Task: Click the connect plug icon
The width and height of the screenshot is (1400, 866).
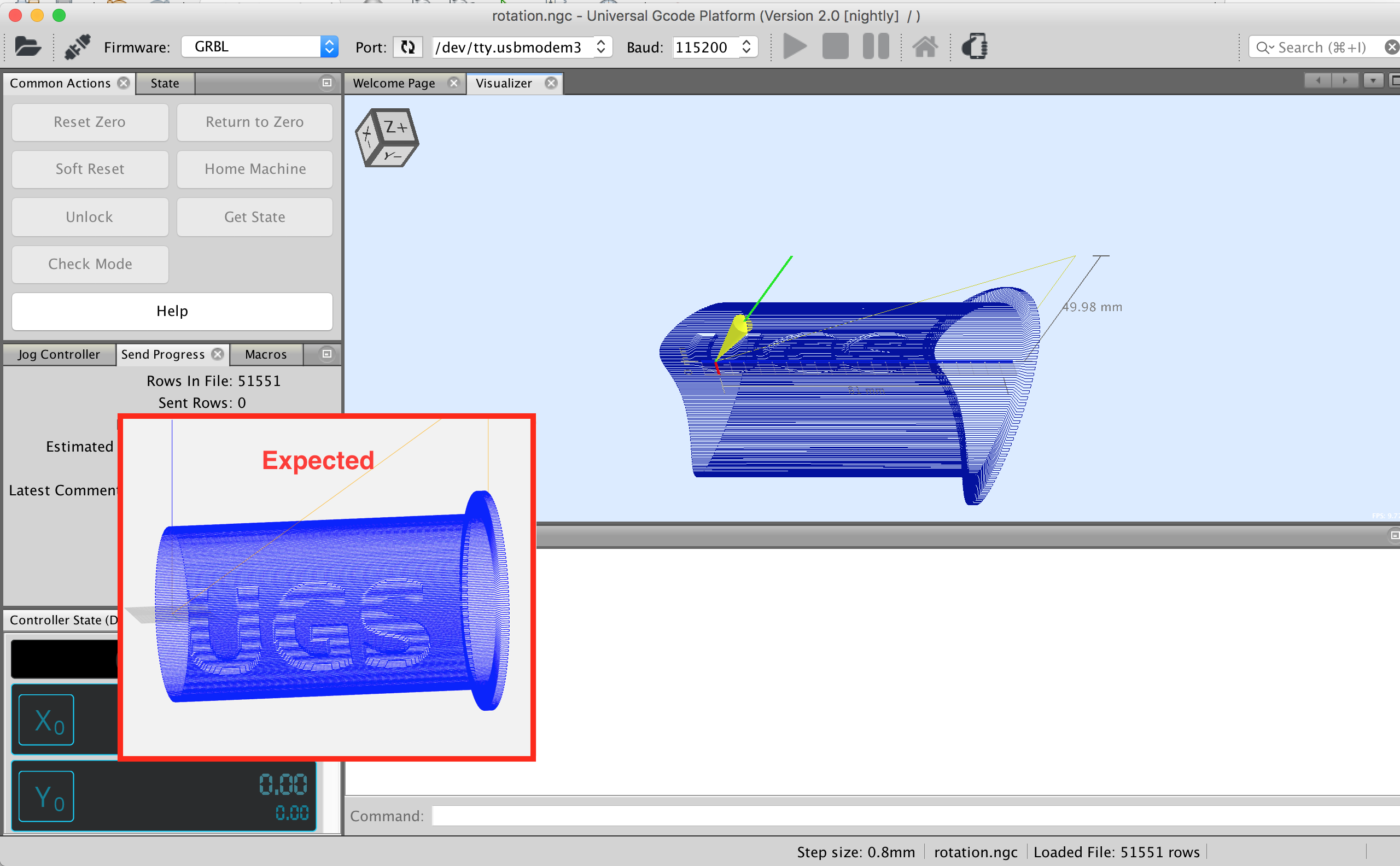Action: pos(77,46)
